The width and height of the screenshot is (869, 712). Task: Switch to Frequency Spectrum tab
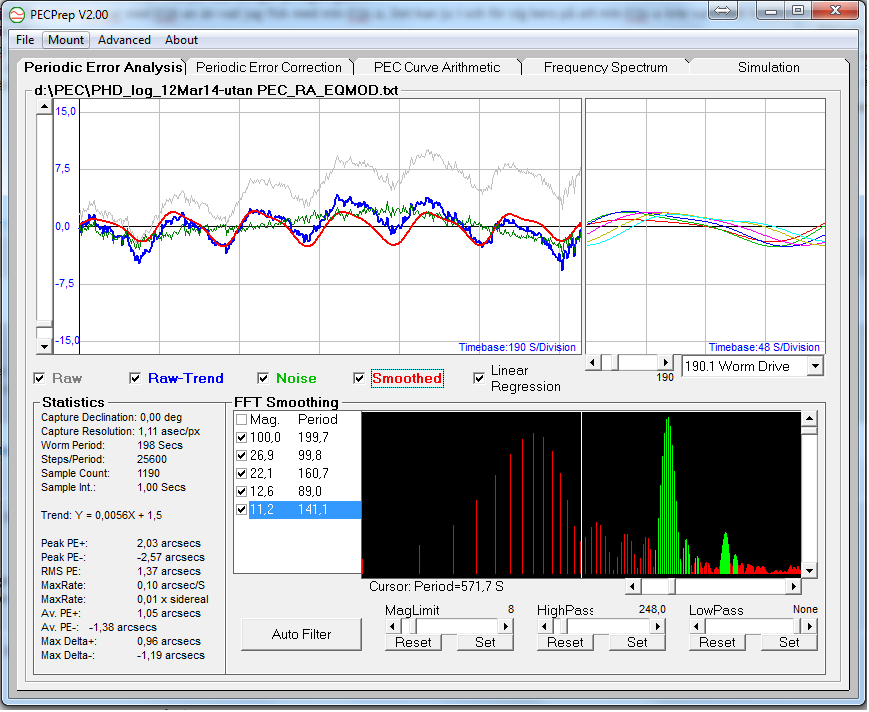(x=605, y=68)
